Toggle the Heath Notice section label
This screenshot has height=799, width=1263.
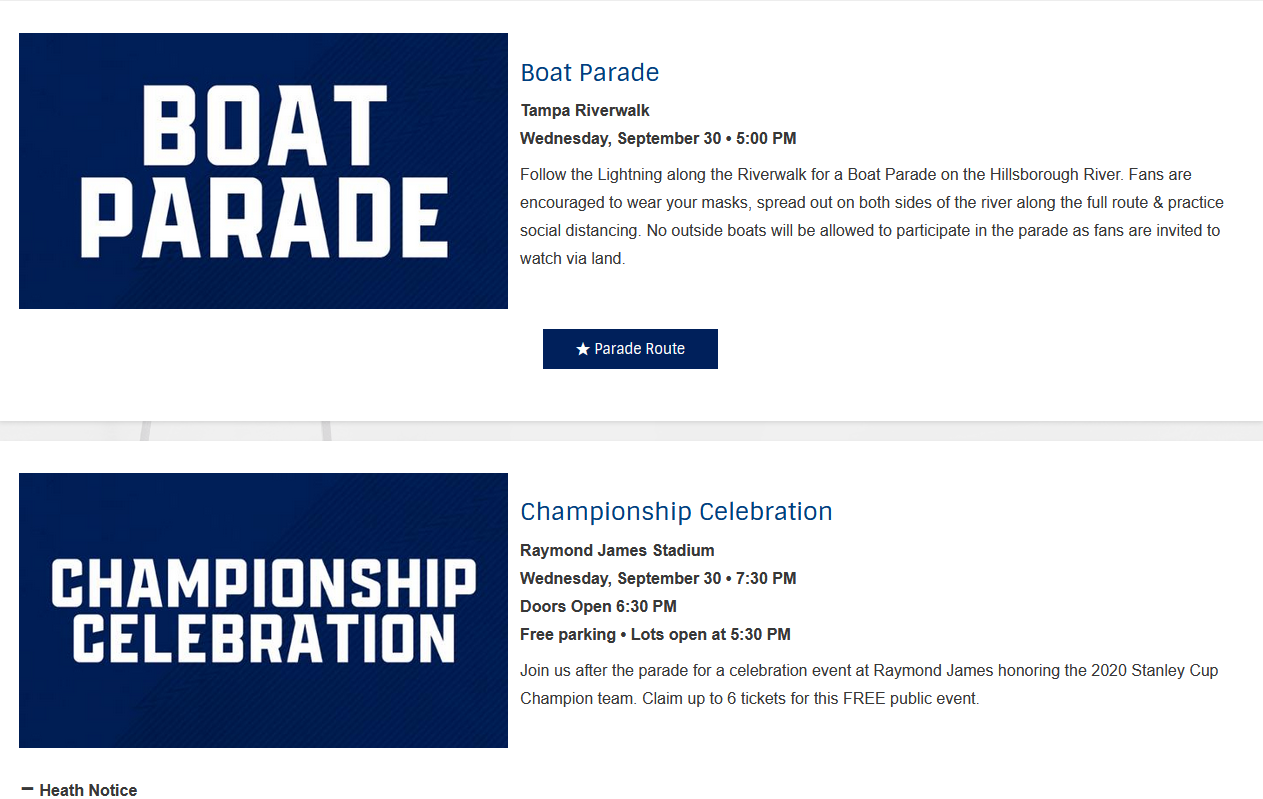pyautogui.click(x=88, y=790)
